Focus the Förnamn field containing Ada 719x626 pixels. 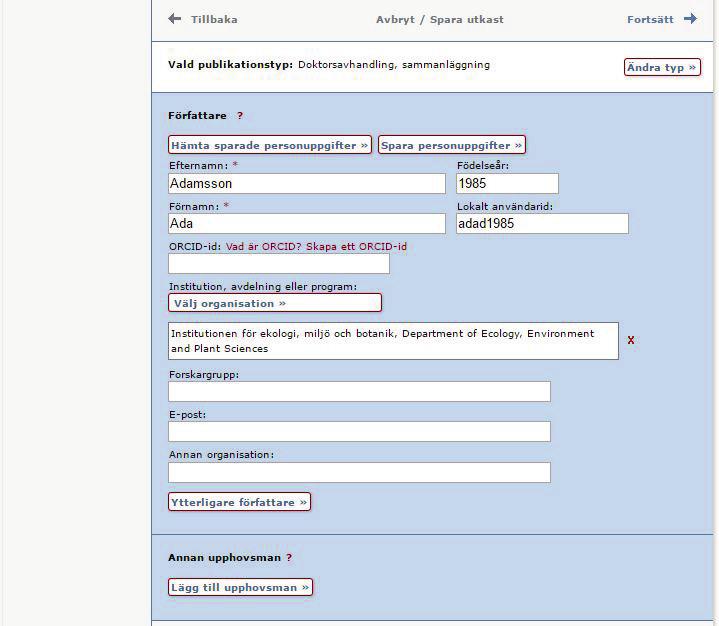[307, 224]
